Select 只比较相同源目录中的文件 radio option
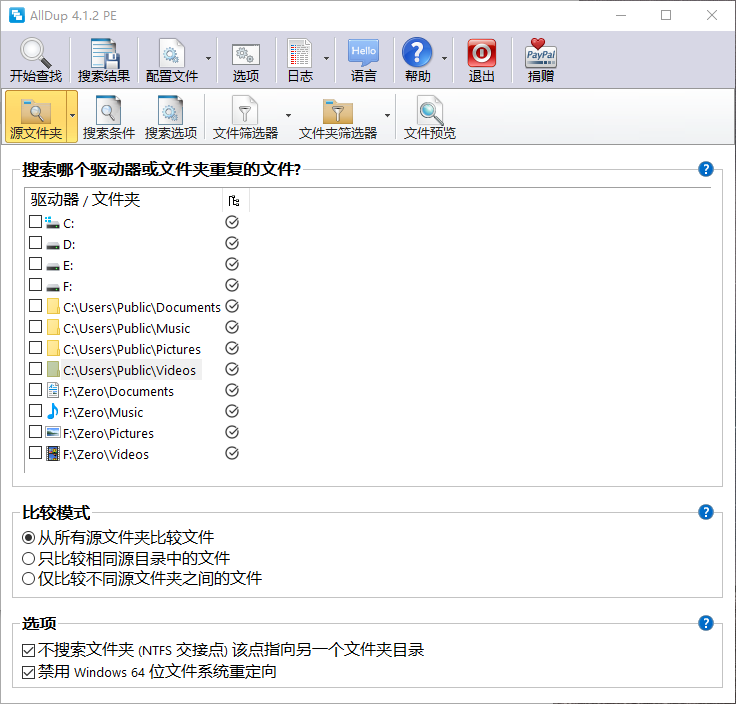 pyautogui.click(x=29, y=558)
